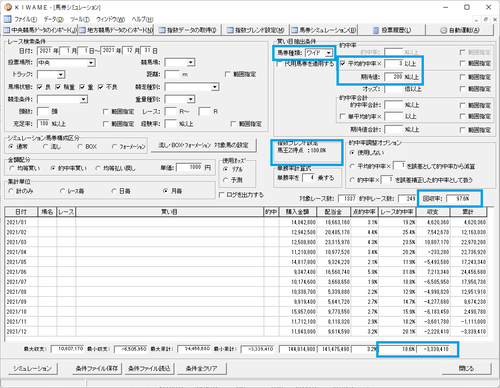The height and width of the screenshot is (388, 500).
Task: Expand the 競走条件 dropdown
Action: tap(84, 99)
